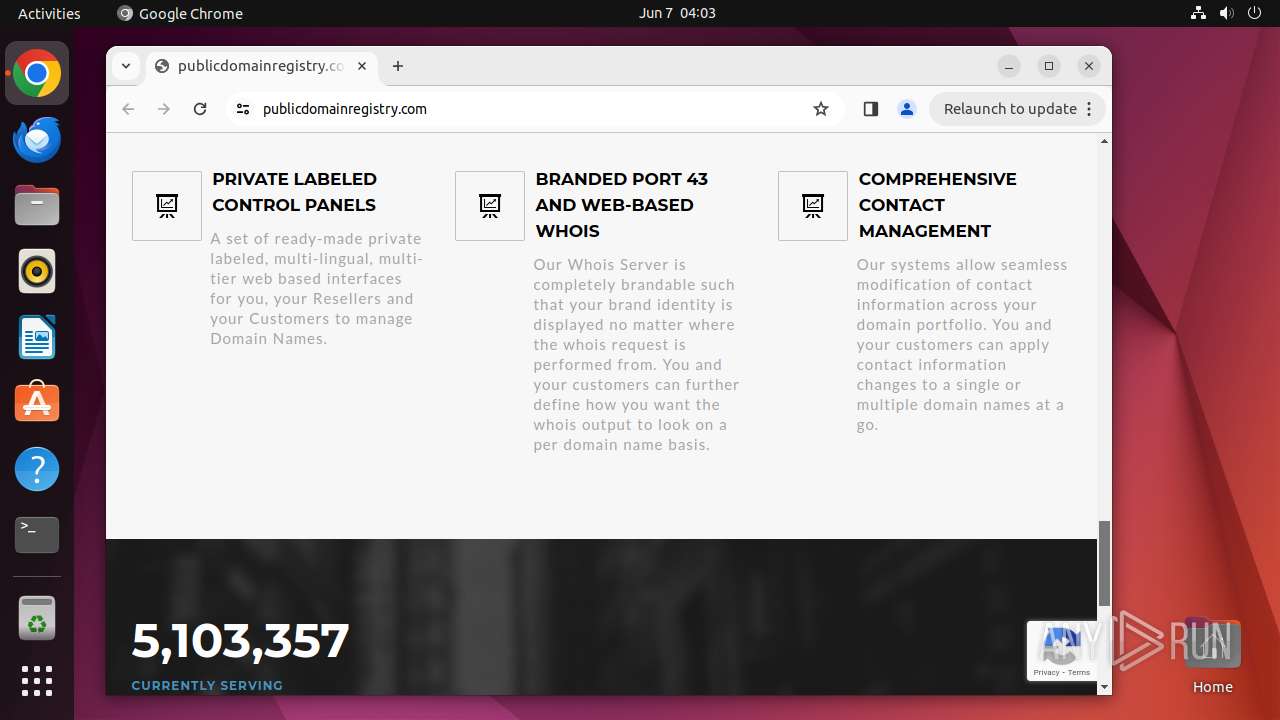Click Branded Port 43 Whois icon

click(x=490, y=206)
